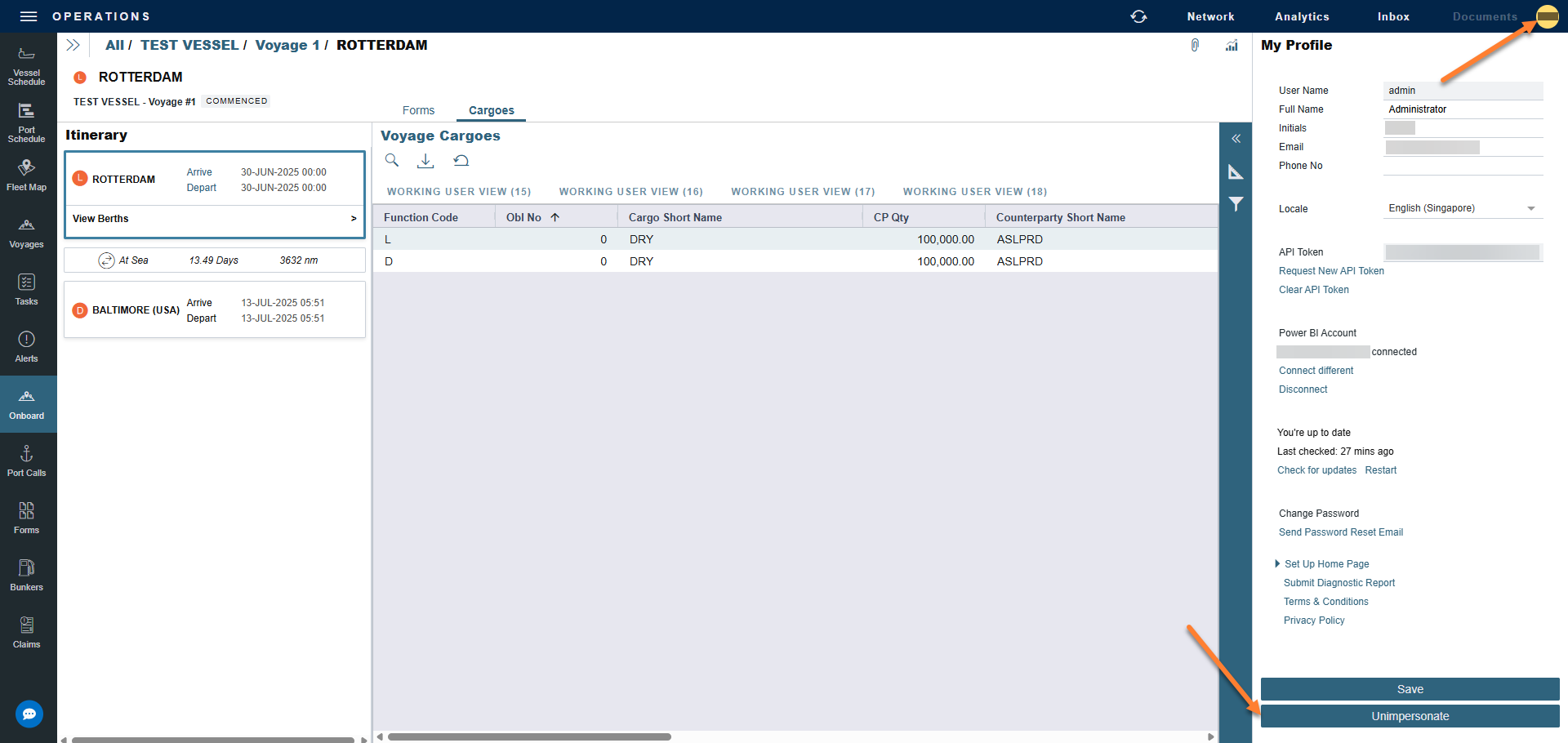This screenshot has width=1568, height=743.
Task: Open the filter funnel icon
Action: pyautogui.click(x=1236, y=204)
